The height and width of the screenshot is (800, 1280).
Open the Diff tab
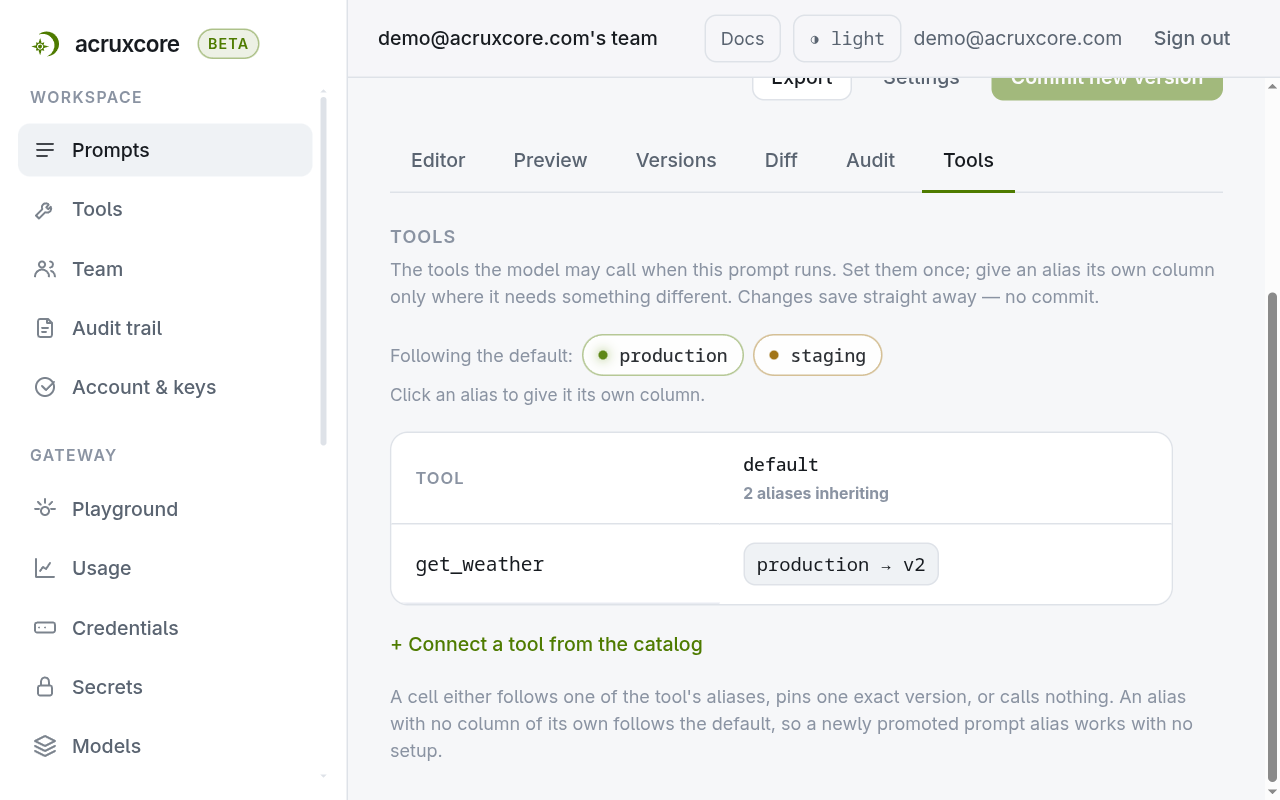click(x=781, y=160)
